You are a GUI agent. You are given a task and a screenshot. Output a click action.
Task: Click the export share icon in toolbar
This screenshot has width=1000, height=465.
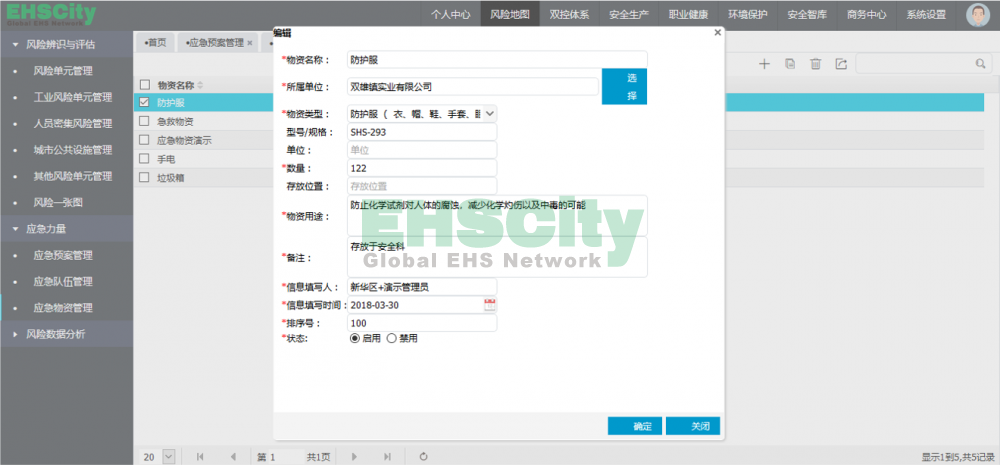tap(841, 64)
